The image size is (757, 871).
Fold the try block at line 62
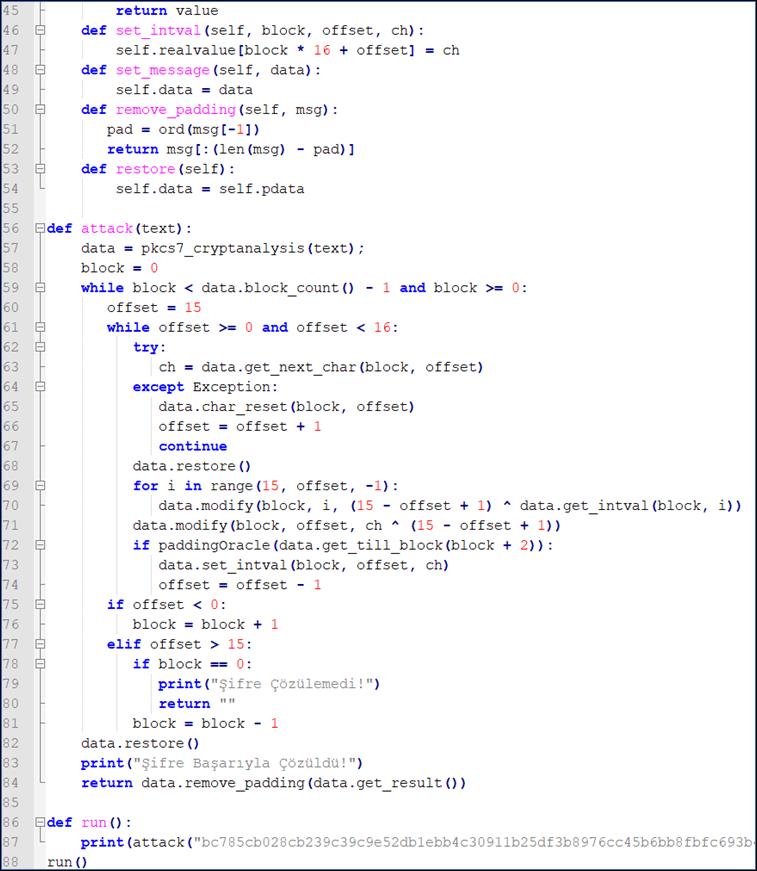(40, 347)
